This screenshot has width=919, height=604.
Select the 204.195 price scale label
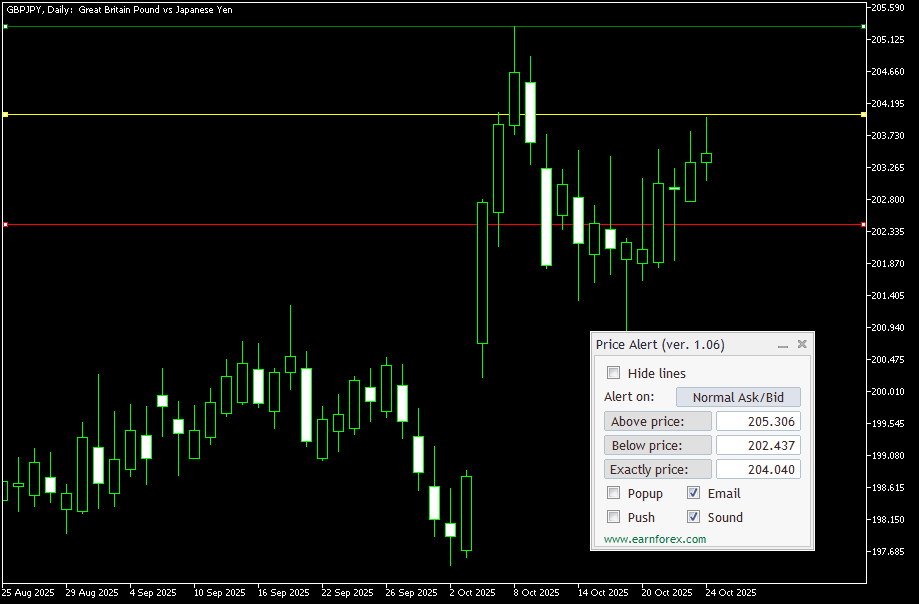click(x=886, y=104)
